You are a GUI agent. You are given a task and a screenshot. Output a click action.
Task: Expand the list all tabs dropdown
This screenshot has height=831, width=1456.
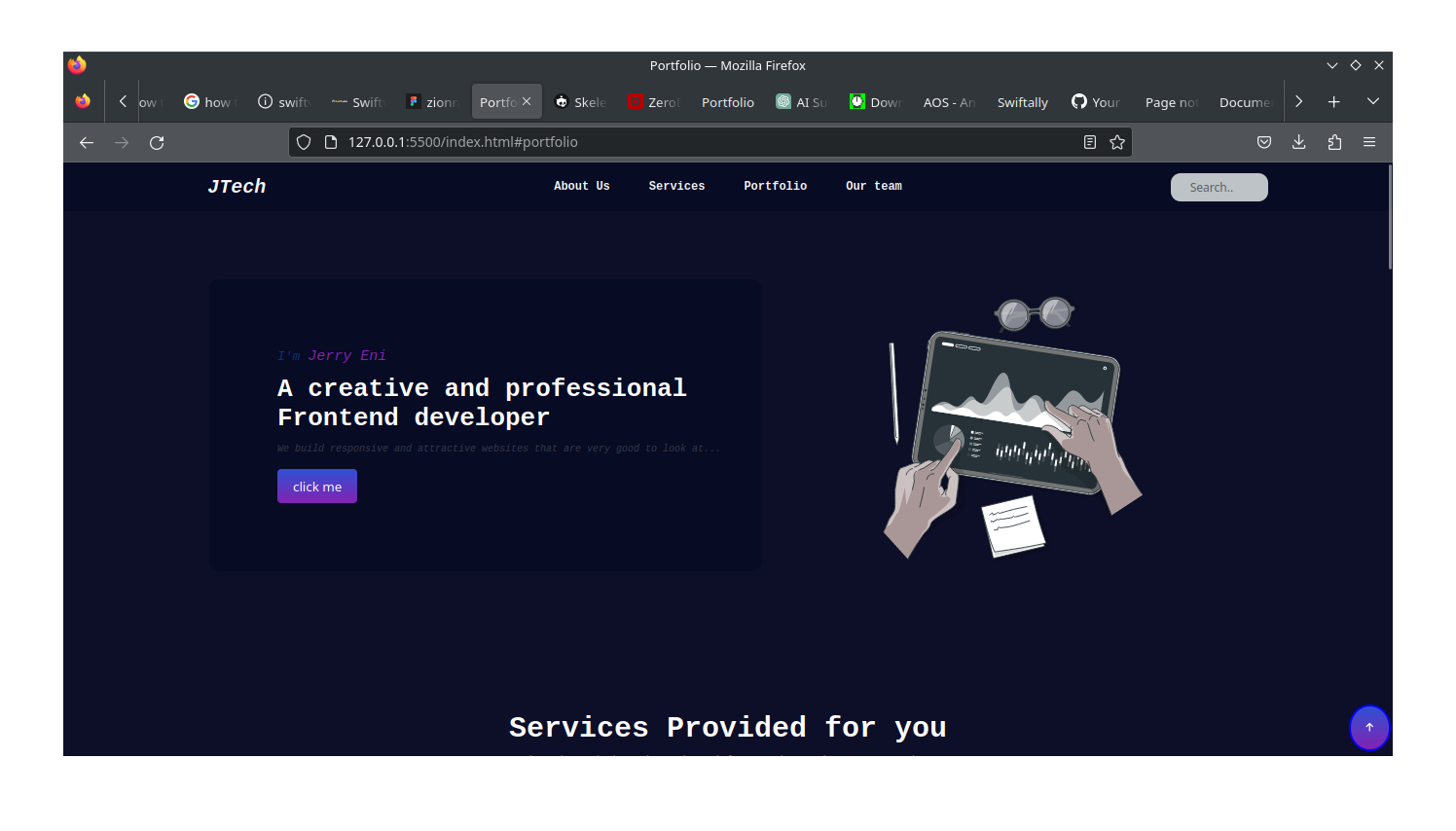[1373, 101]
